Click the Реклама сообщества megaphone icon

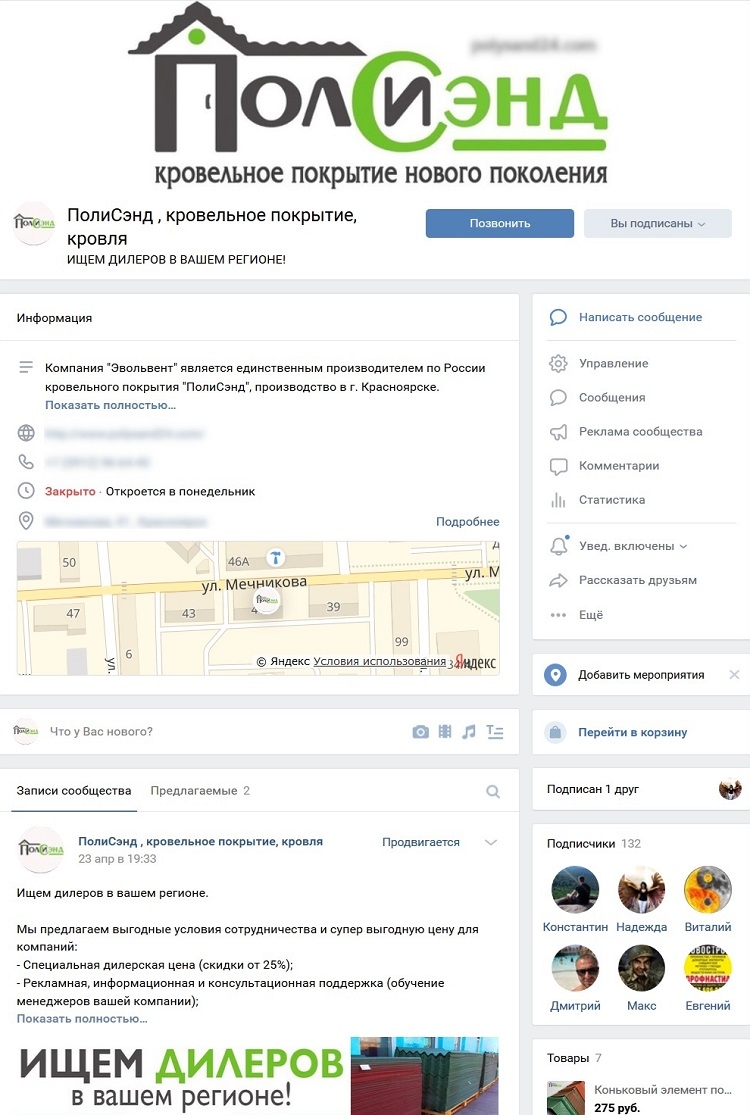click(559, 432)
